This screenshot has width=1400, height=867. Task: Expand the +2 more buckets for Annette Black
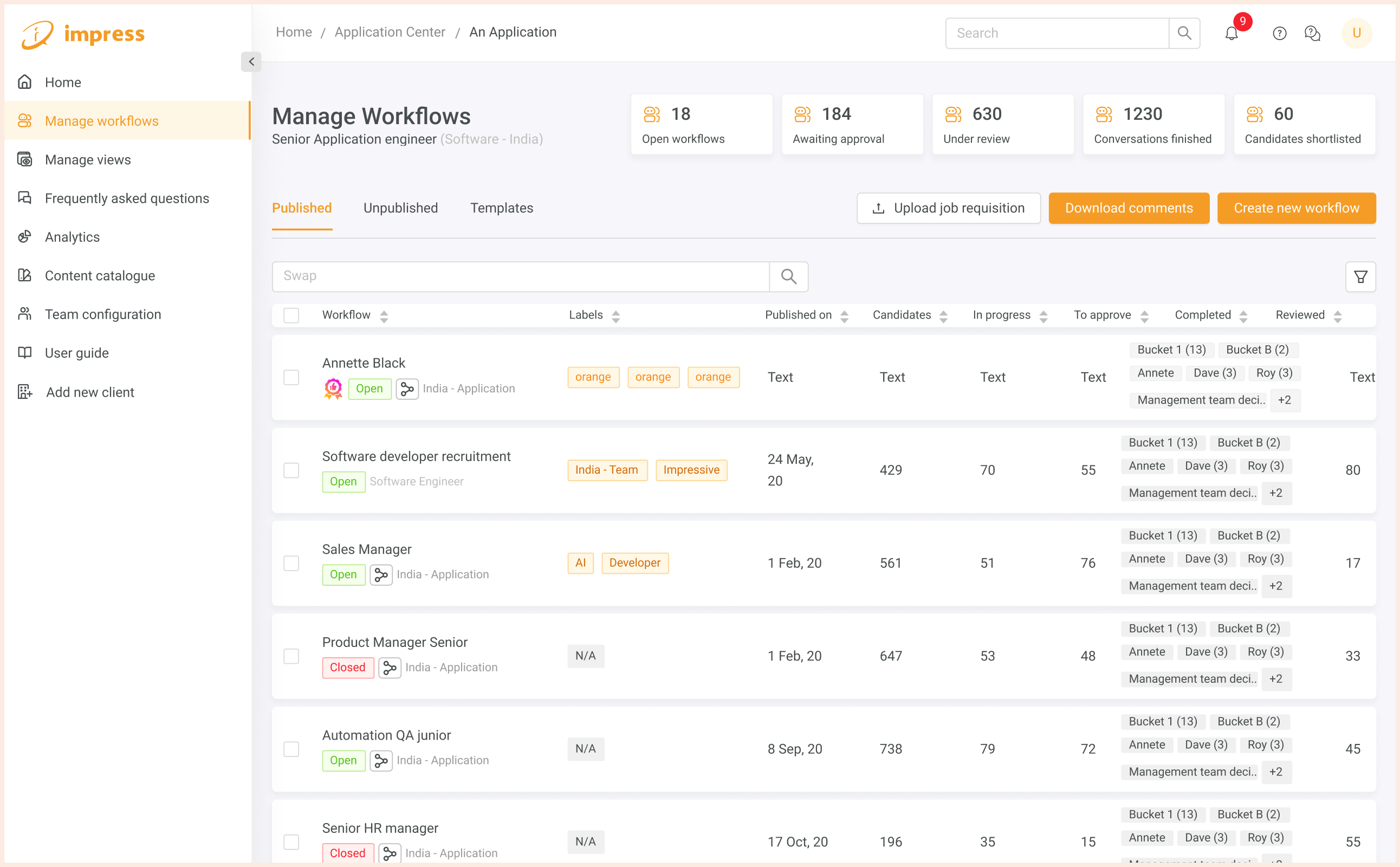[x=1284, y=400]
